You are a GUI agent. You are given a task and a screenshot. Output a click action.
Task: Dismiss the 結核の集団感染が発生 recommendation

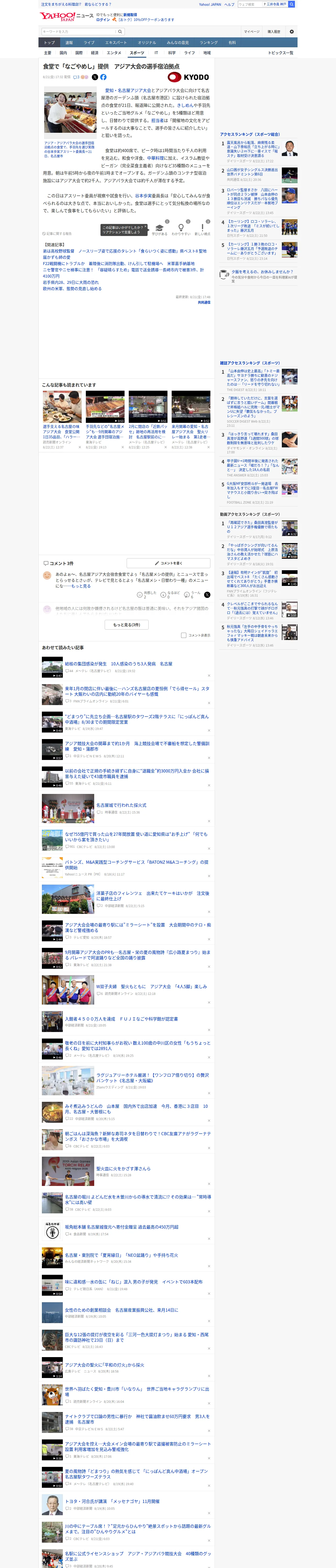(209, 676)
